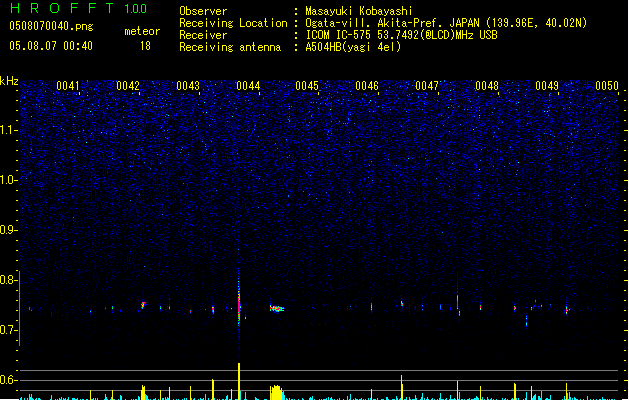The height and width of the screenshot is (400, 629).
Task: Click the observer name Masayuki Kobayashi
Action: click(x=359, y=11)
